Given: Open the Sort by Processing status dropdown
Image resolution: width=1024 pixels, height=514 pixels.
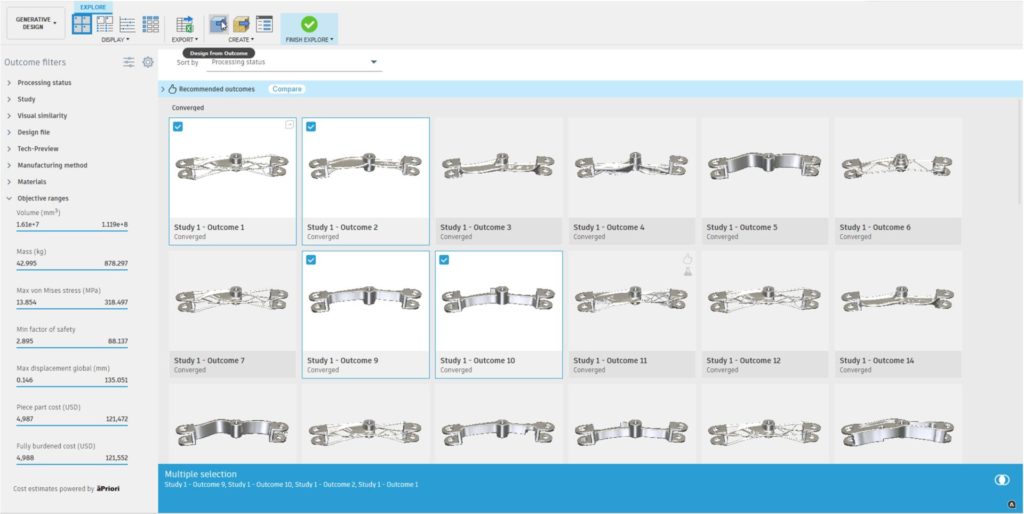Looking at the screenshot, I should point(294,63).
